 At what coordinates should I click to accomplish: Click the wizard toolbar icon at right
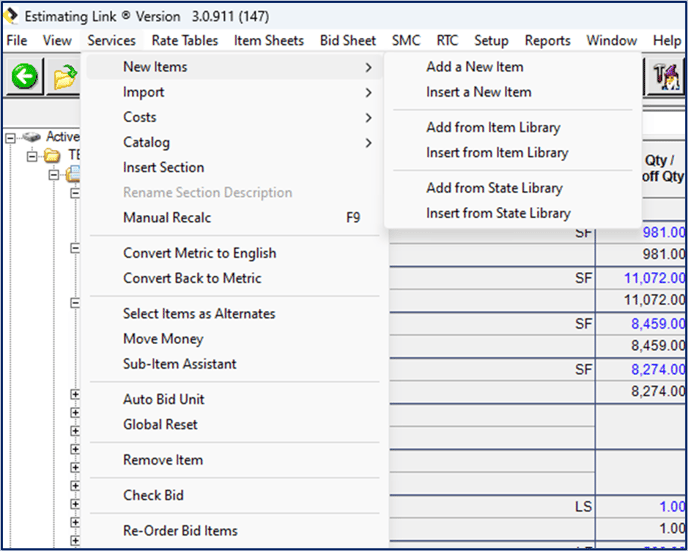pyautogui.click(x=665, y=76)
